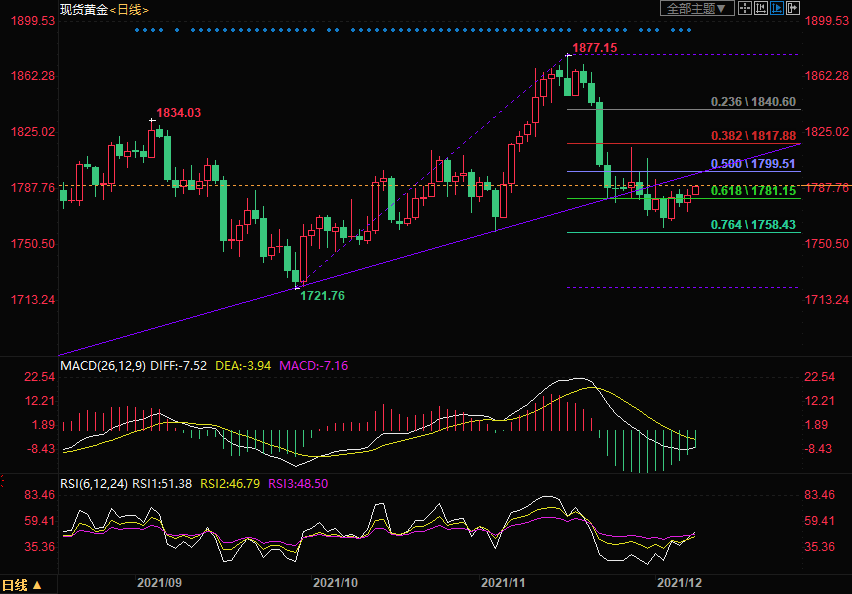Activate the crosshair cursor icon
This screenshot has width=852, height=594.
click(745, 8)
